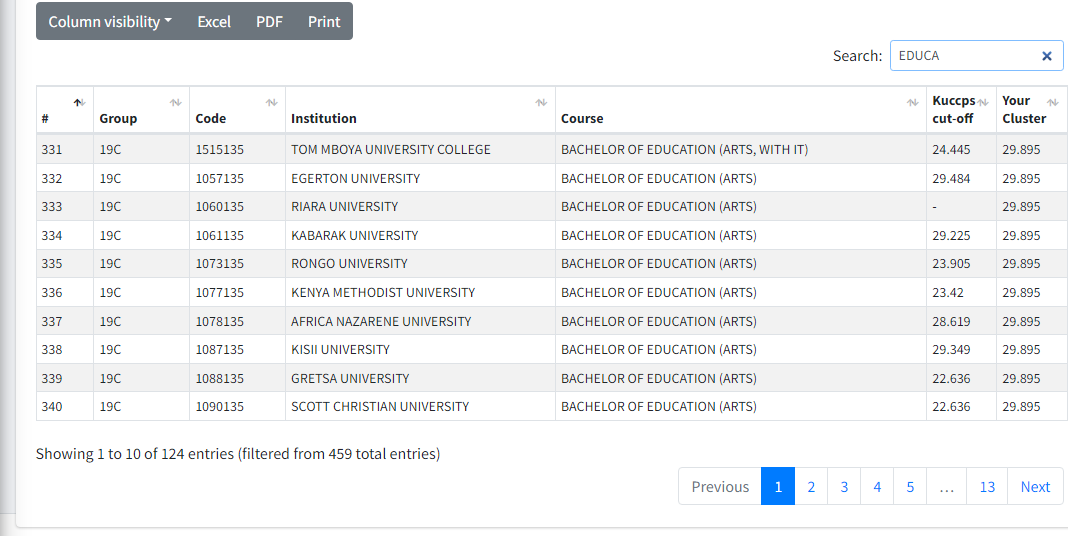Jump to page 13 of results
This screenshot has width=1068, height=536.
click(987, 487)
